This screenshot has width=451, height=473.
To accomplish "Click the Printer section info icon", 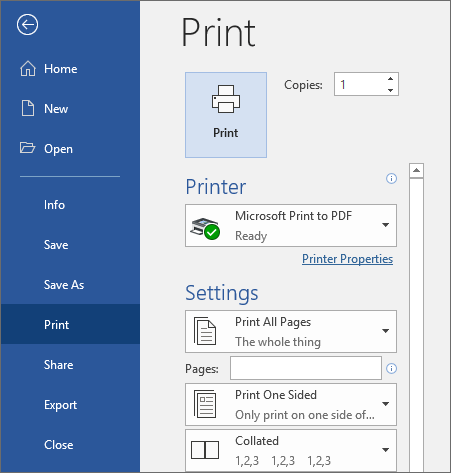I will (391, 178).
